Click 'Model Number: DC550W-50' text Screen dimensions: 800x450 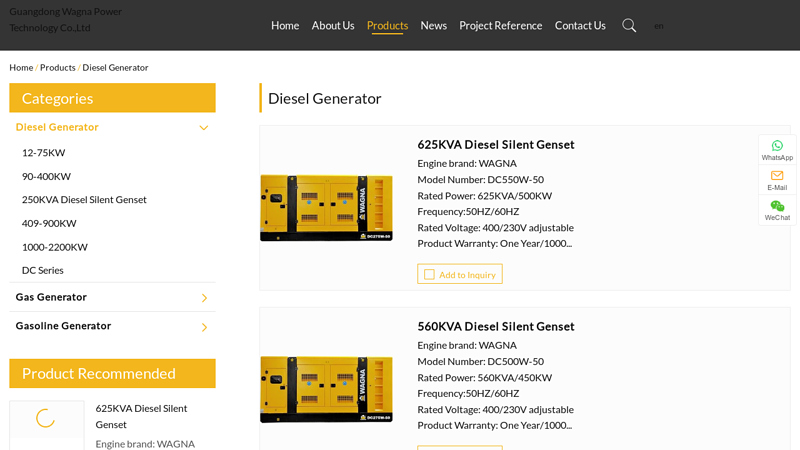pos(481,180)
